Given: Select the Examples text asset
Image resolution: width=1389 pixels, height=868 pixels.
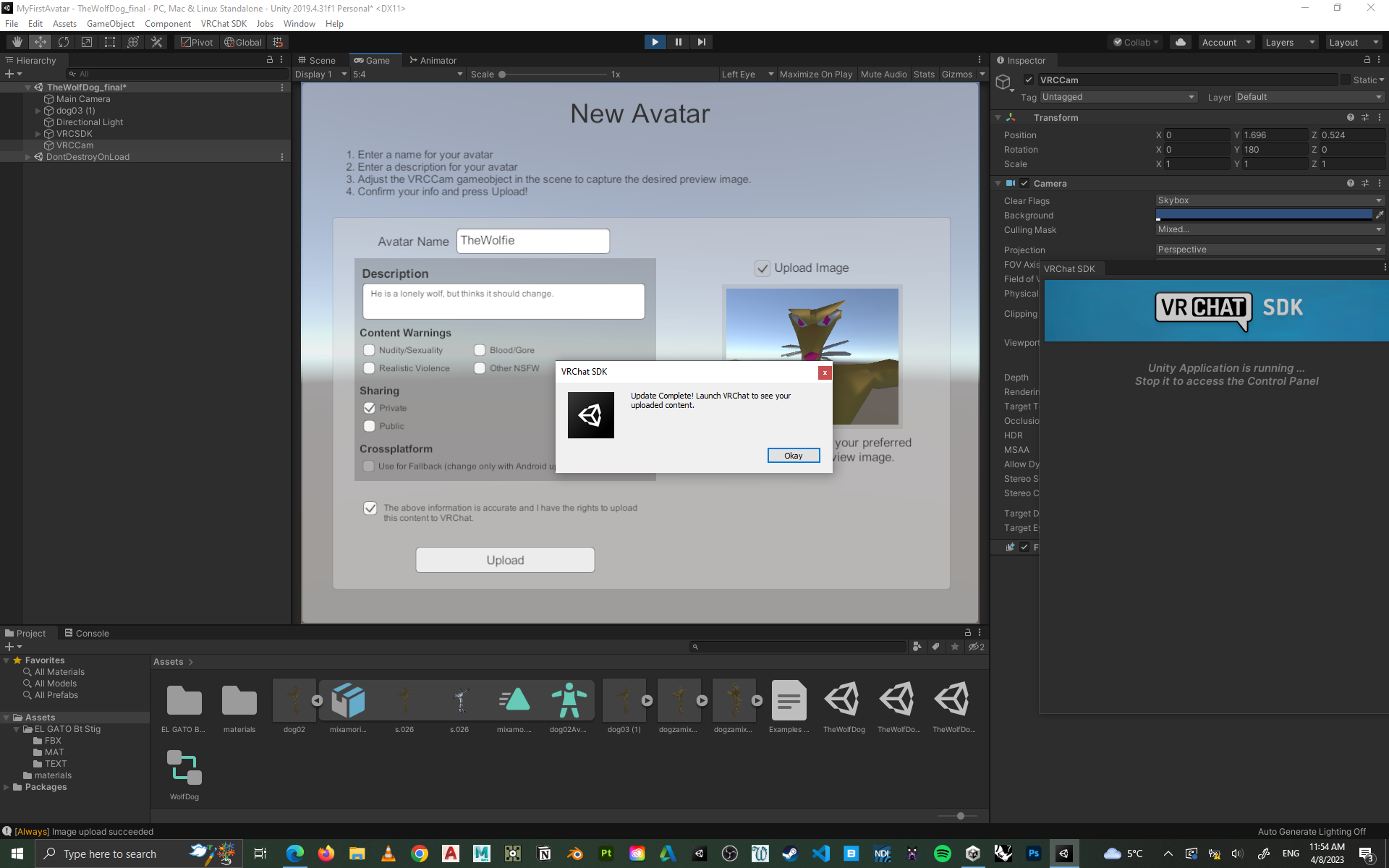Looking at the screenshot, I should coord(789,707).
